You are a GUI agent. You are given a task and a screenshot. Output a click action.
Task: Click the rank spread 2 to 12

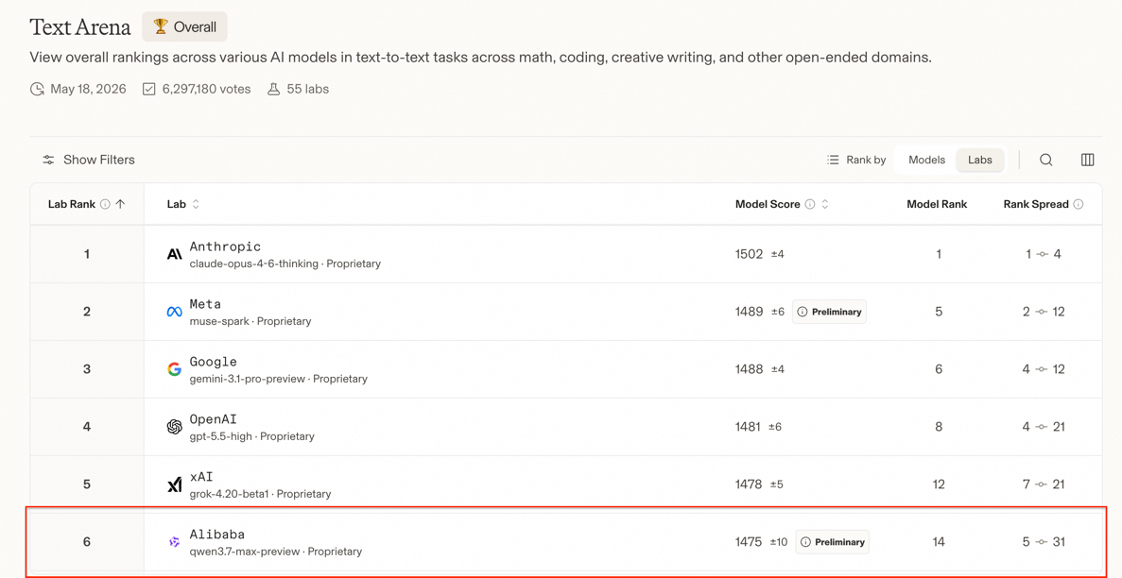[1044, 312]
